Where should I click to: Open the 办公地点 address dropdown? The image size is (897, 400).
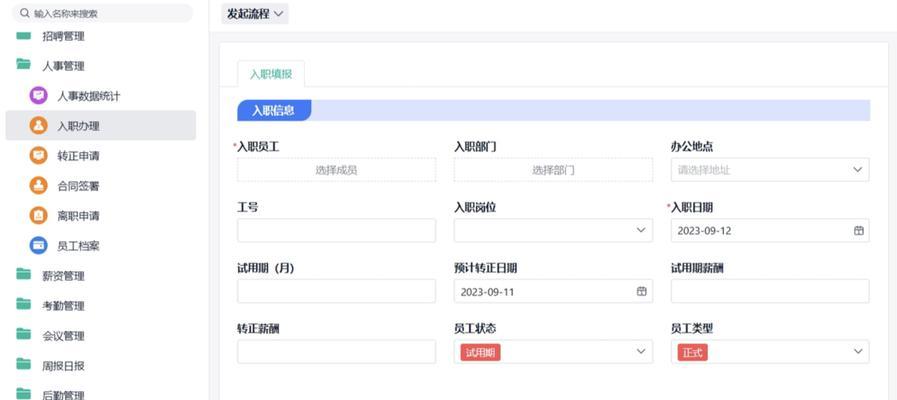tap(770, 170)
